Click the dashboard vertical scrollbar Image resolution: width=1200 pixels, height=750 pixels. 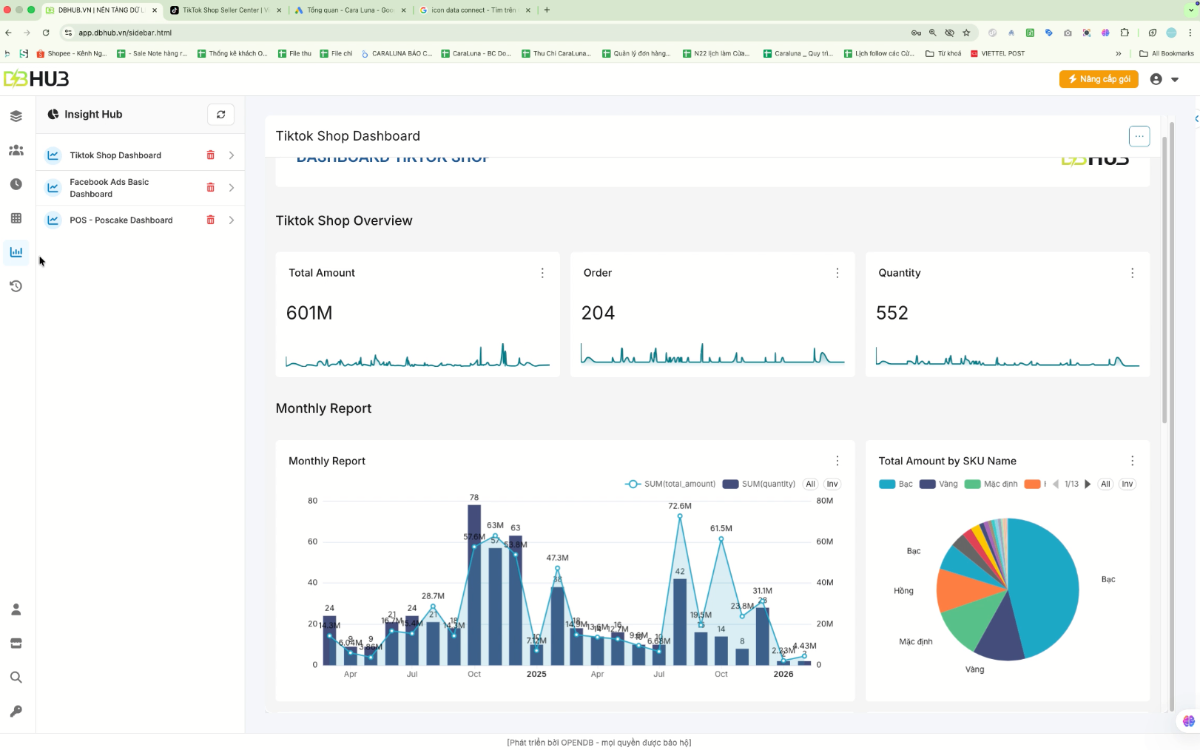1163,280
